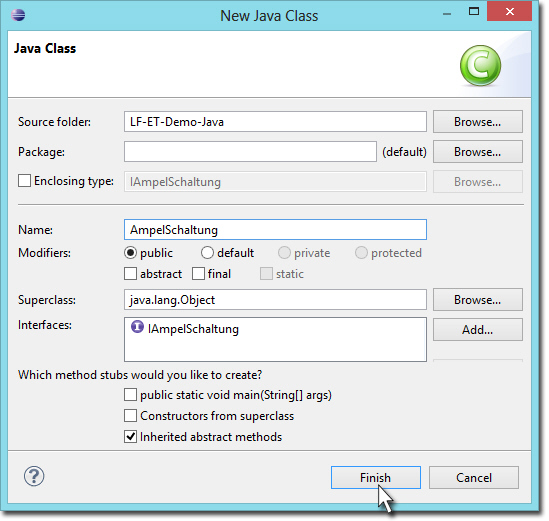Enable the Enclosing type checkbox
This screenshot has height=521, width=549.
[24, 181]
